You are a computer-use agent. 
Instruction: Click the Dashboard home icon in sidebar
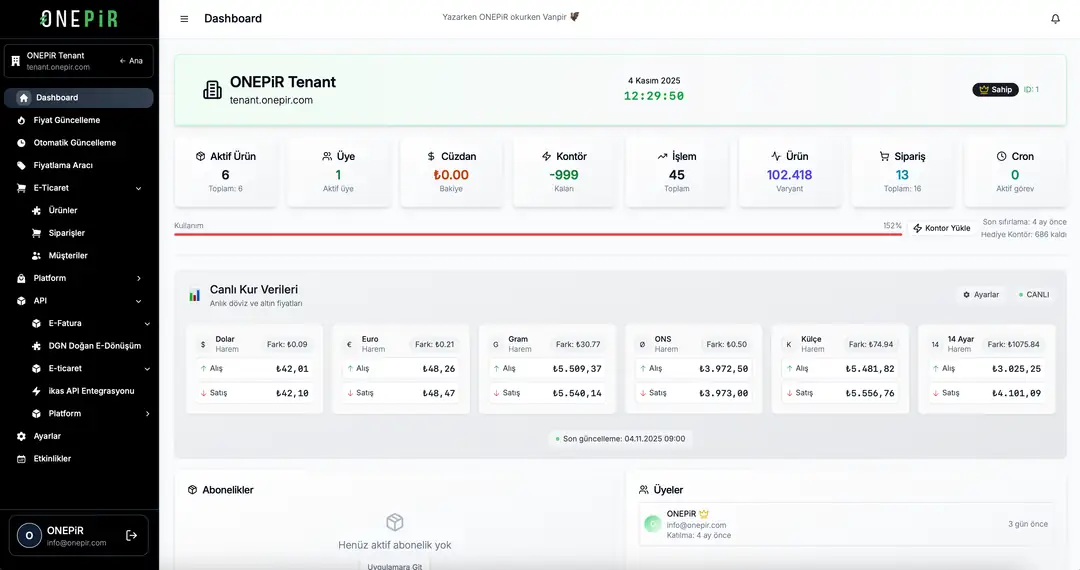point(24,98)
